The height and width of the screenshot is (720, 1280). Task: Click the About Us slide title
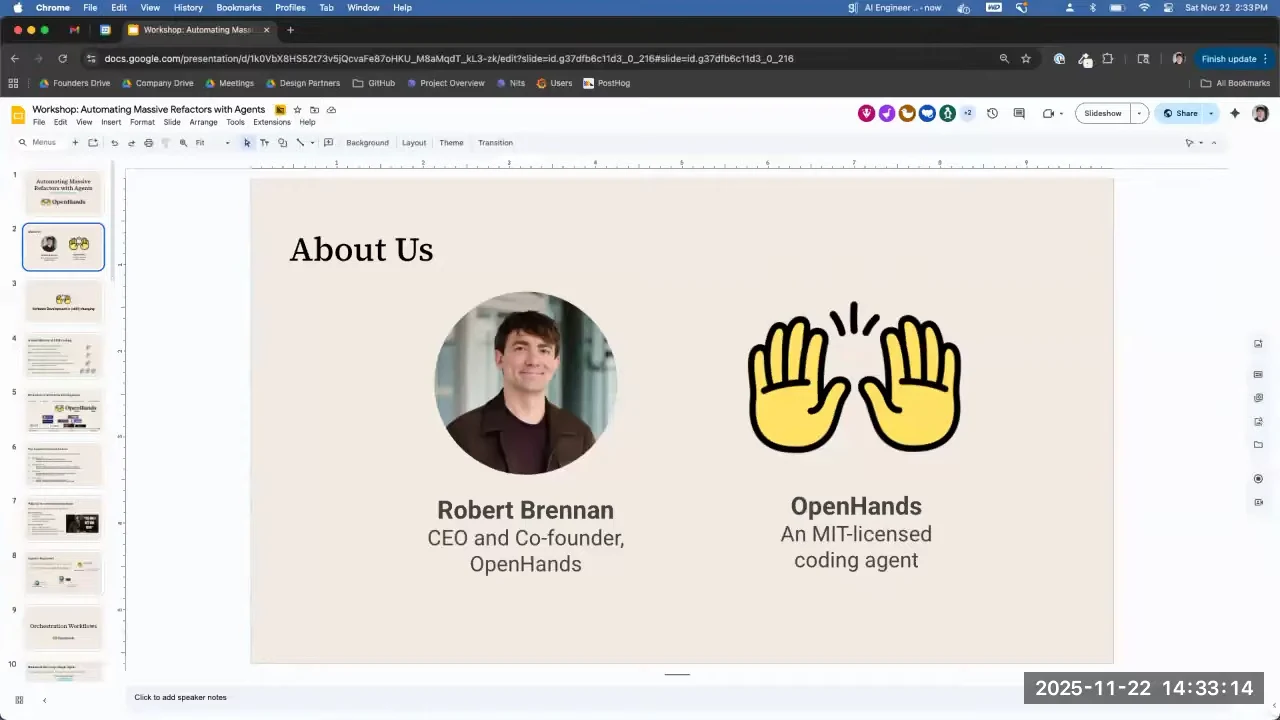[x=361, y=250]
